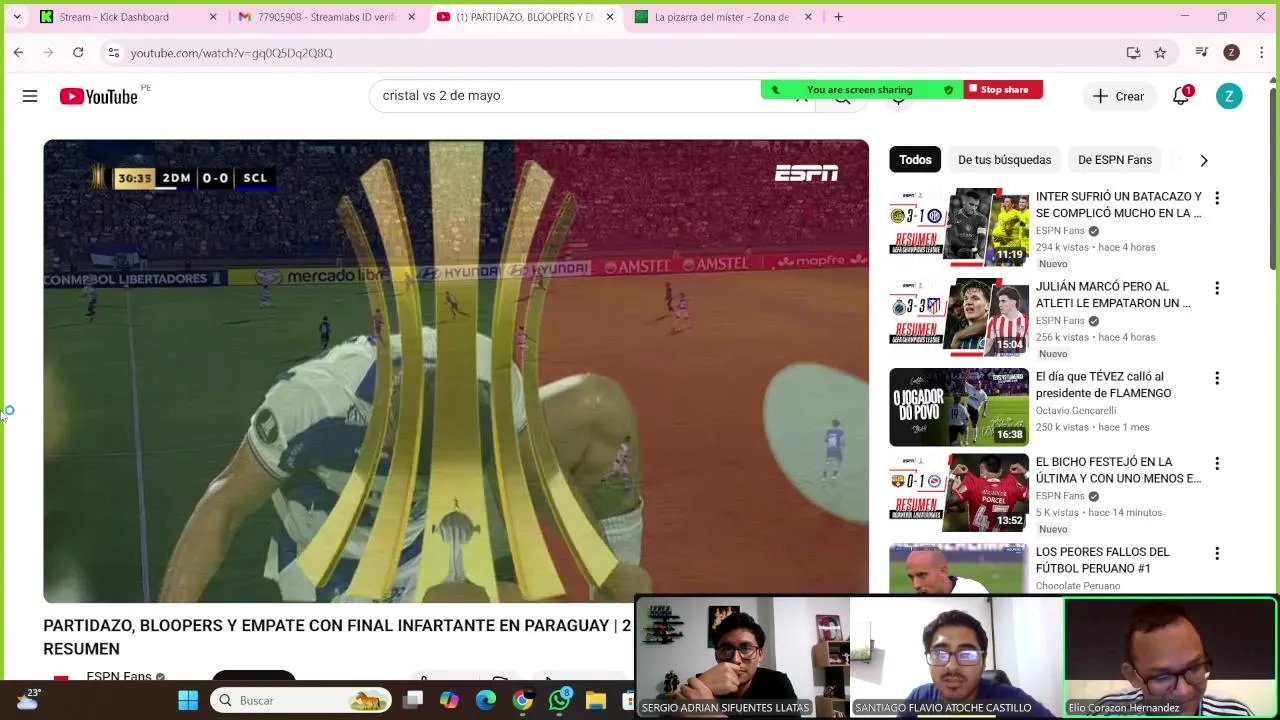This screenshot has width=1280, height=720.
Task: Open YouTube notifications bell
Action: tap(1181, 96)
